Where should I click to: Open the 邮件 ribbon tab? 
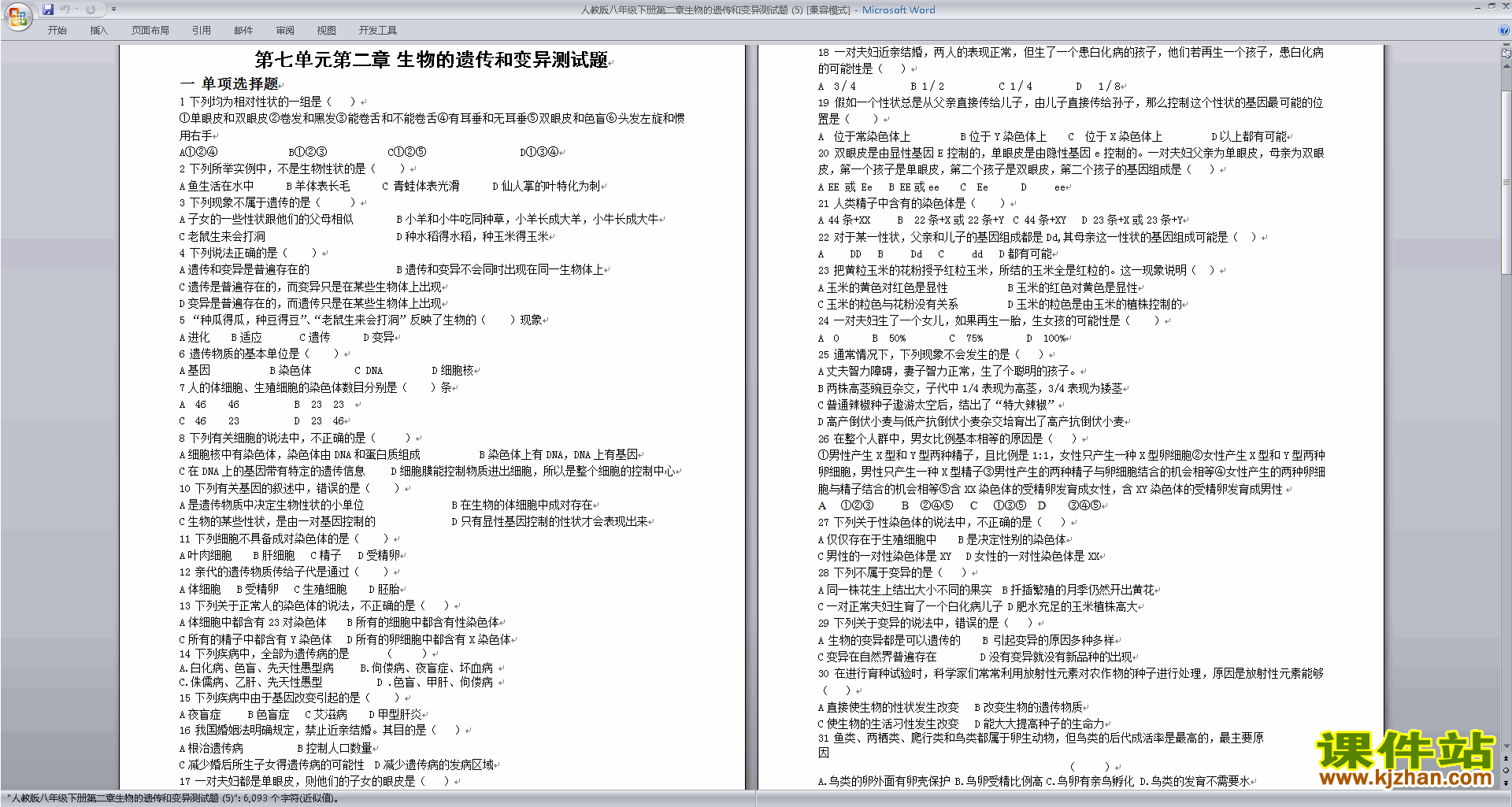point(243,30)
